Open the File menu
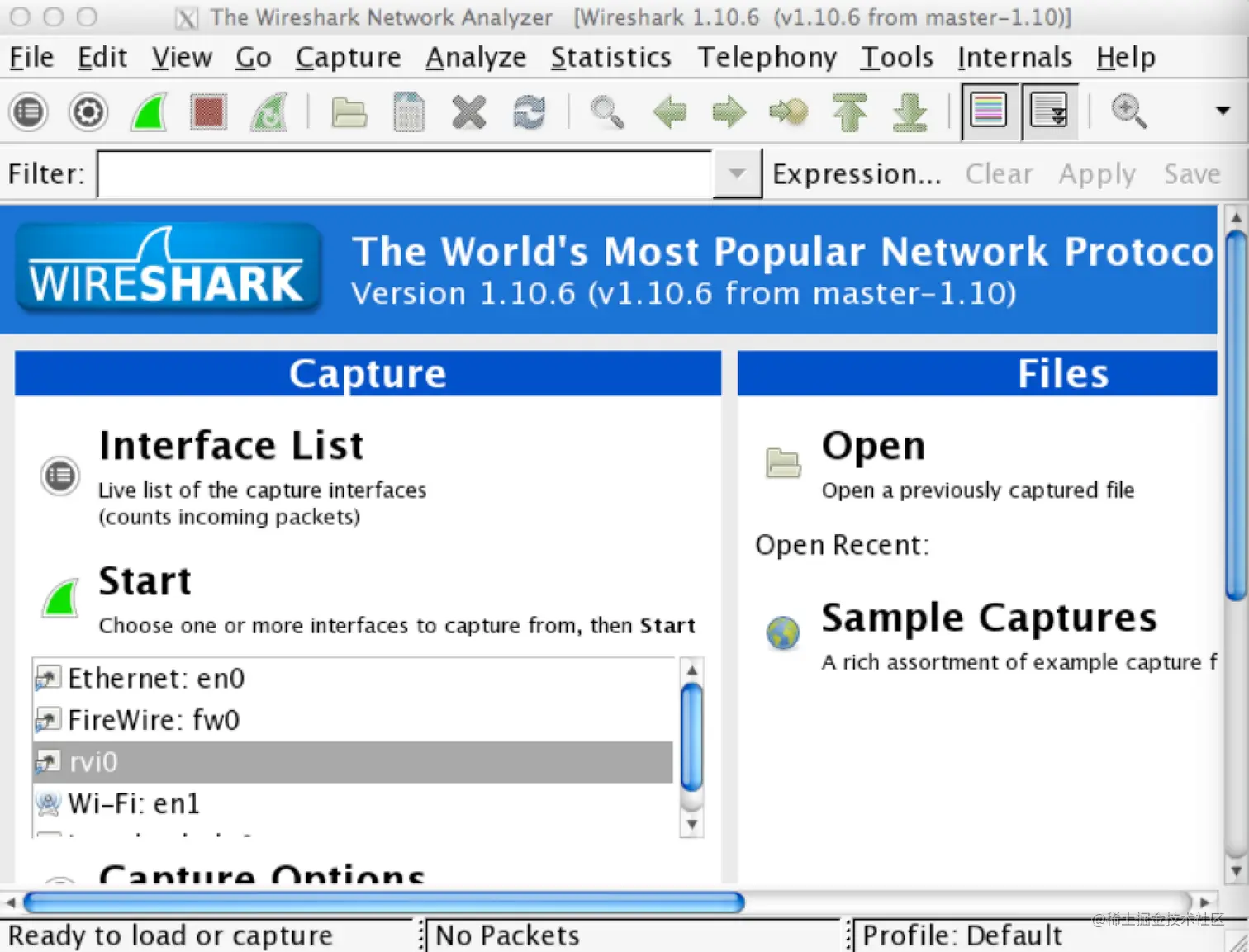This screenshot has height=952, width=1249. [x=31, y=57]
